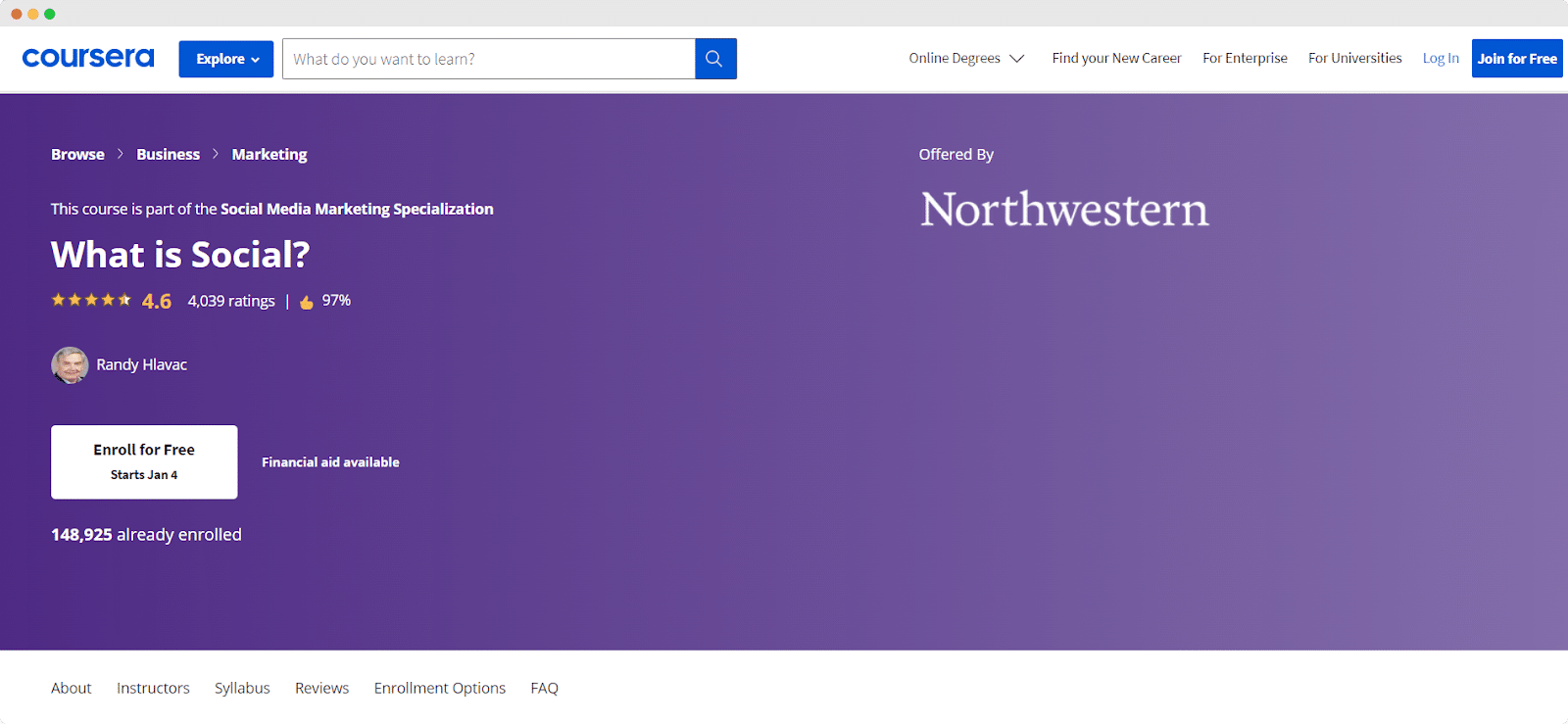The width and height of the screenshot is (1568, 724).
Task: Click the "What is Social?" course title
Action: (x=180, y=255)
